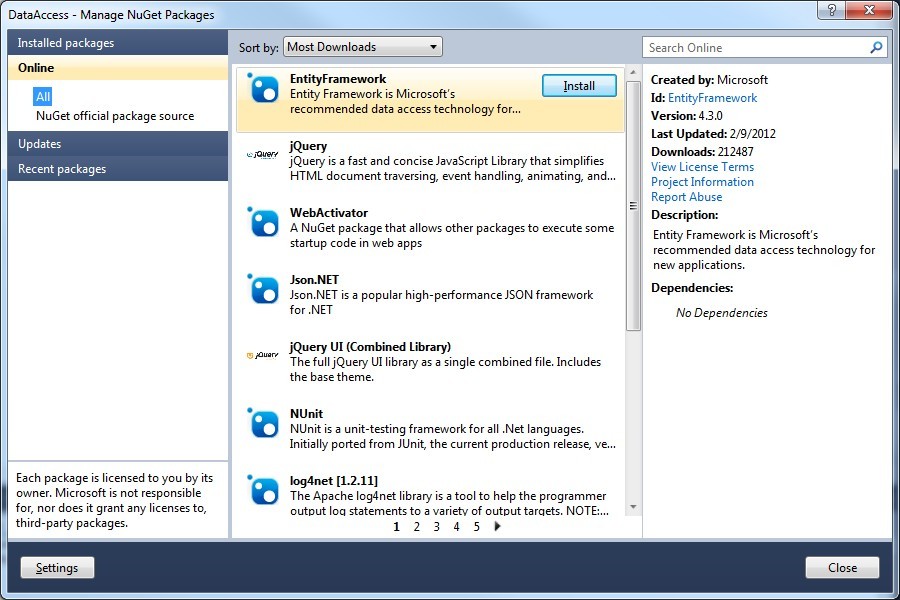This screenshot has width=900, height=600.
Task: Click the scrollbar down arrow
Action: [x=633, y=507]
